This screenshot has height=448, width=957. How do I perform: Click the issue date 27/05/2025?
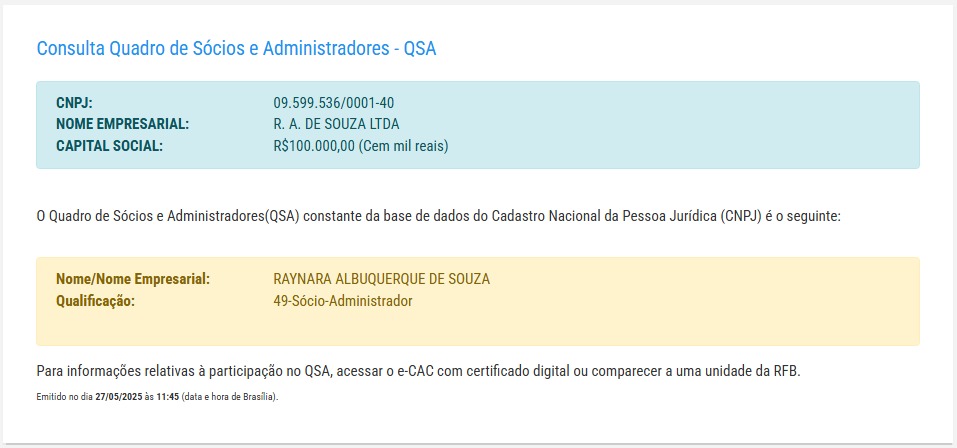(119, 397)
